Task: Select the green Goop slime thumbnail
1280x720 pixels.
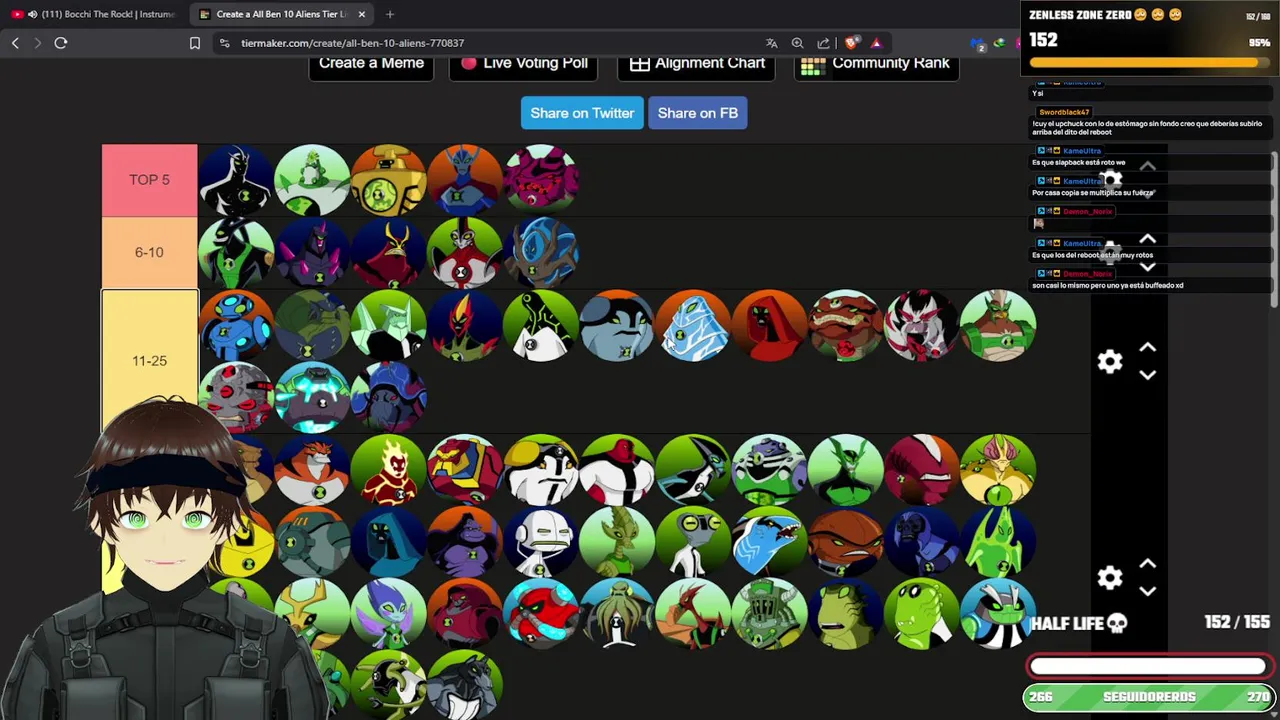Action: (x=996, y=541)
